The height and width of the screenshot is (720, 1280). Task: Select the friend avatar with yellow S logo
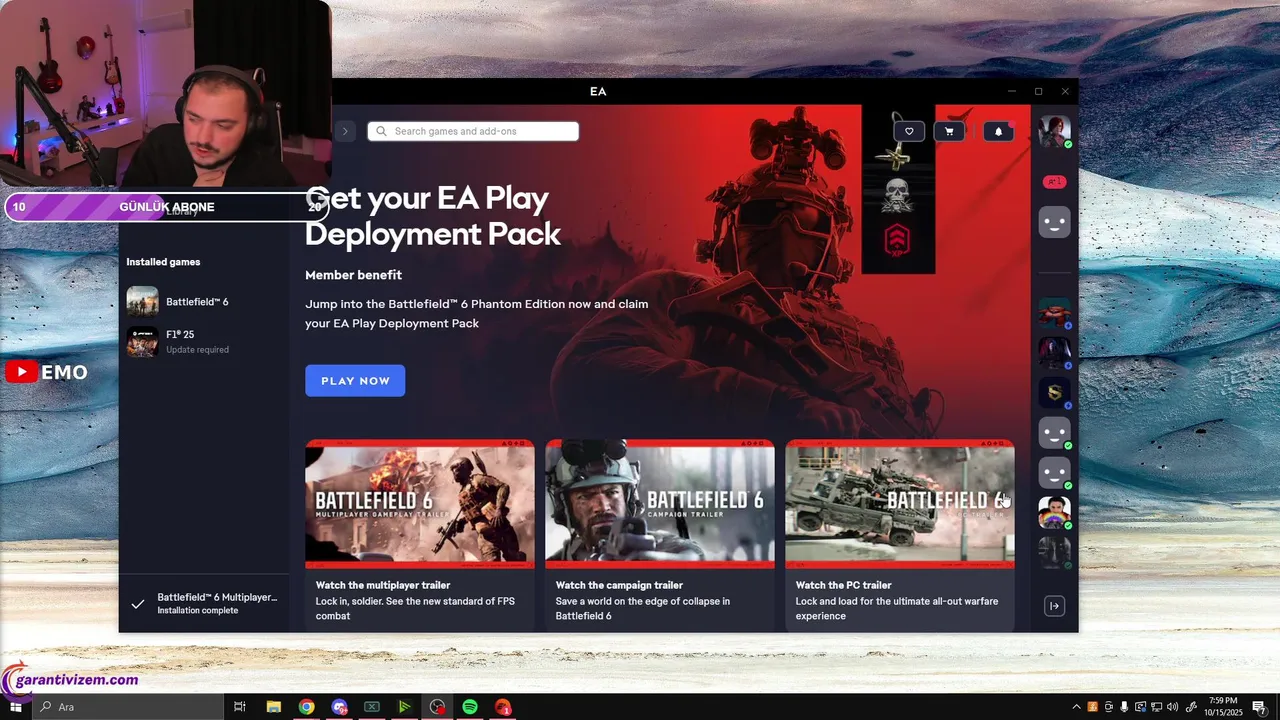pyautogui.click(x=1054, y=392)
